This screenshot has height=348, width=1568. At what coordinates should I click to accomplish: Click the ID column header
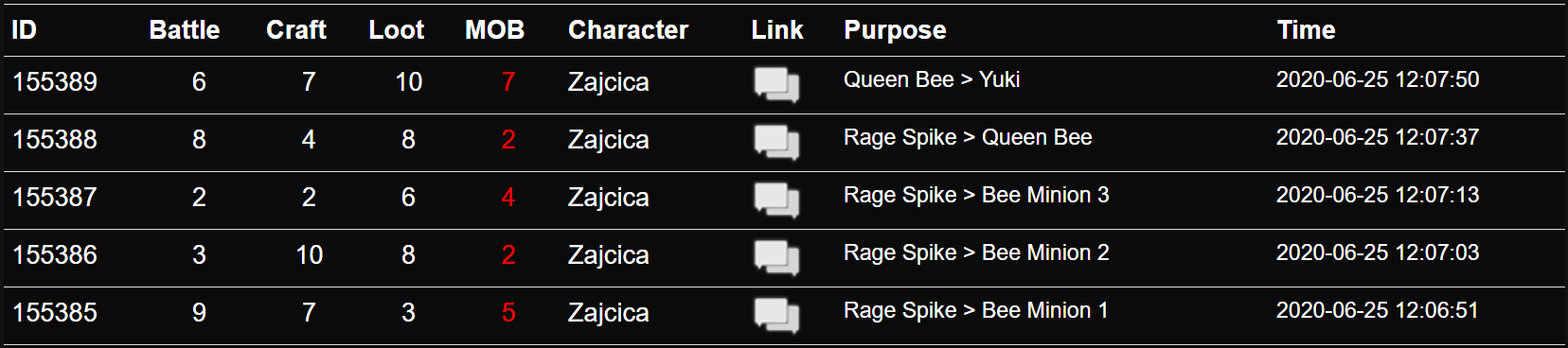click(25, 30)
